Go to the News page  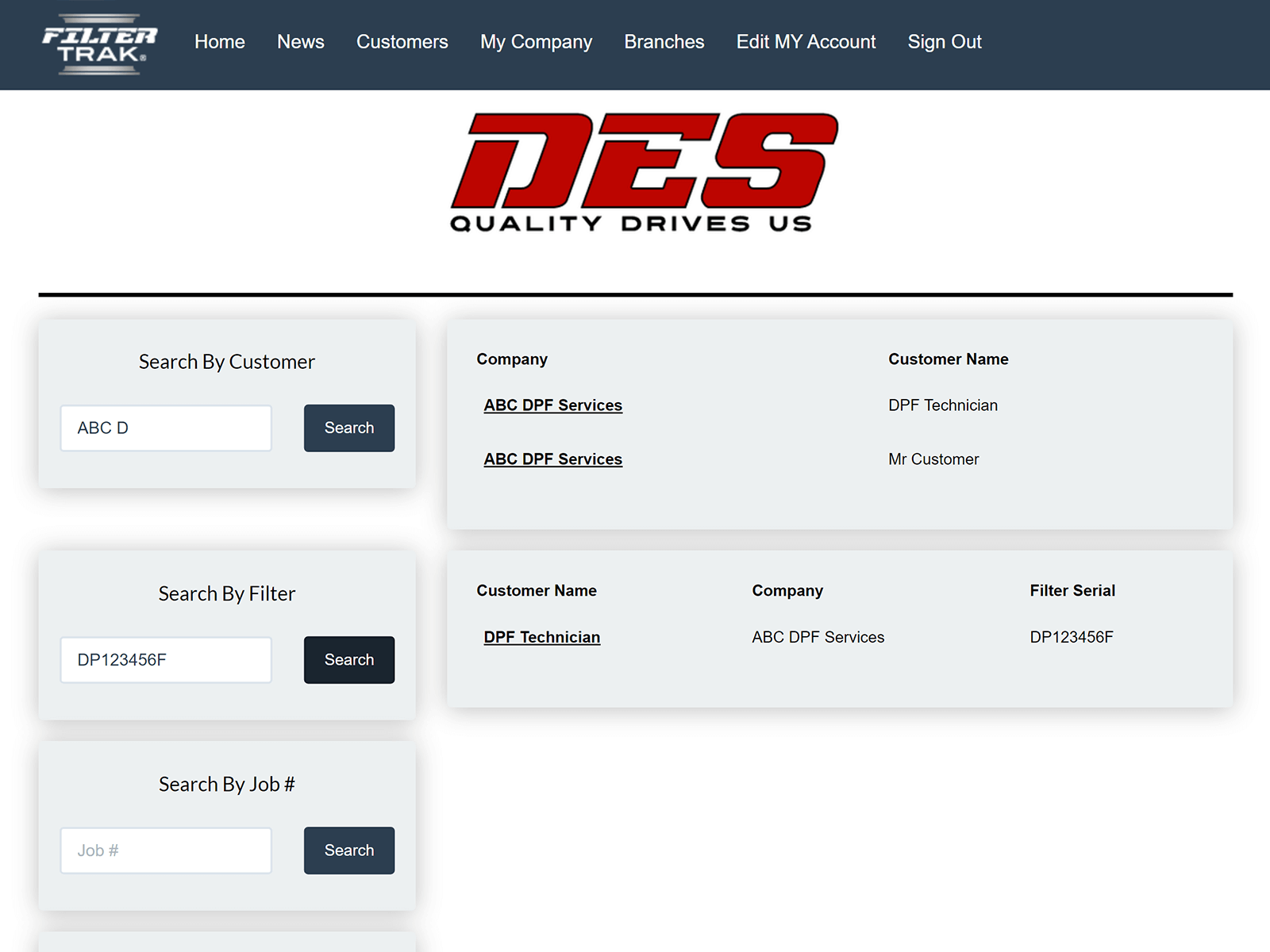click(x=301, y=42)
